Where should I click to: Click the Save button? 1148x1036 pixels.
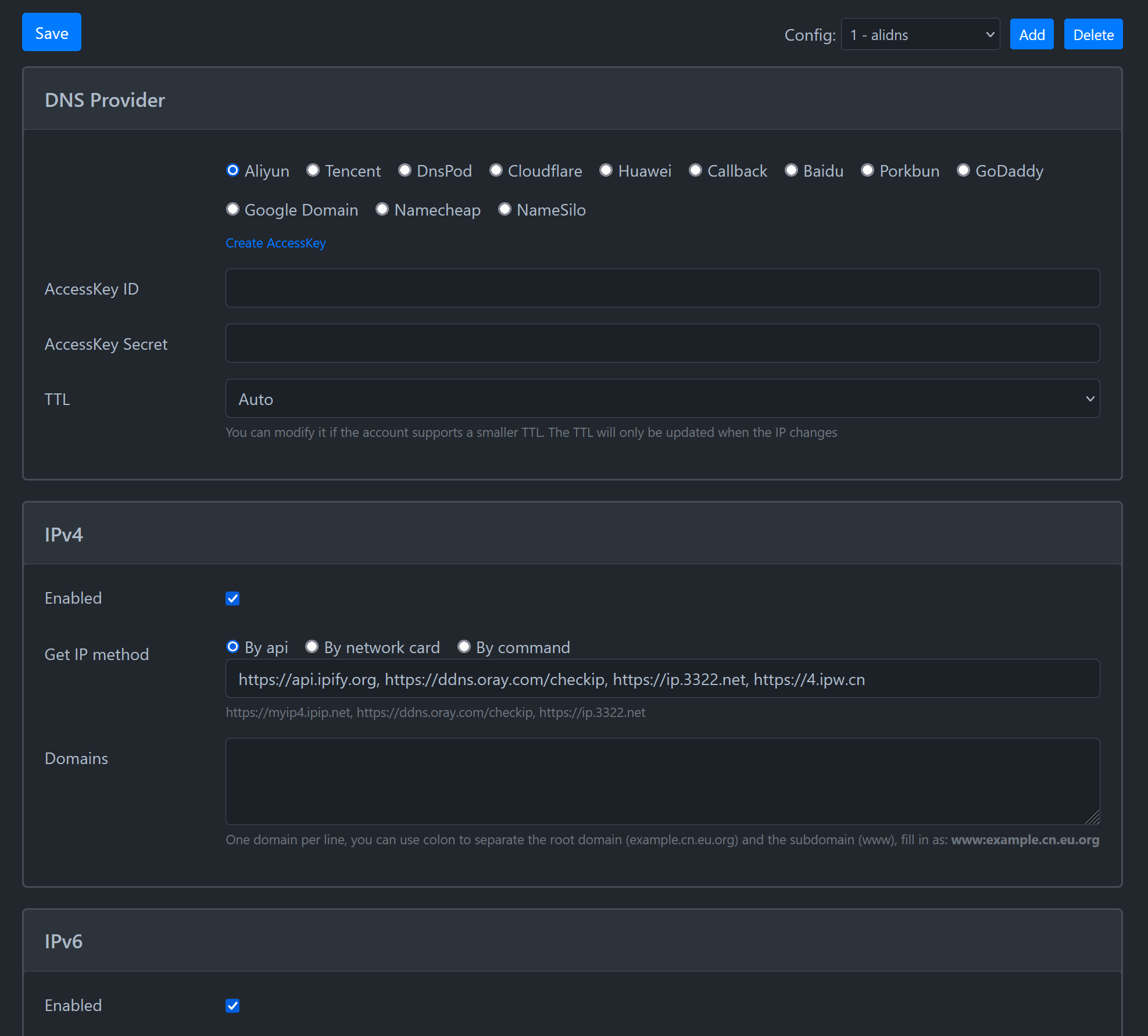(51, 33)
